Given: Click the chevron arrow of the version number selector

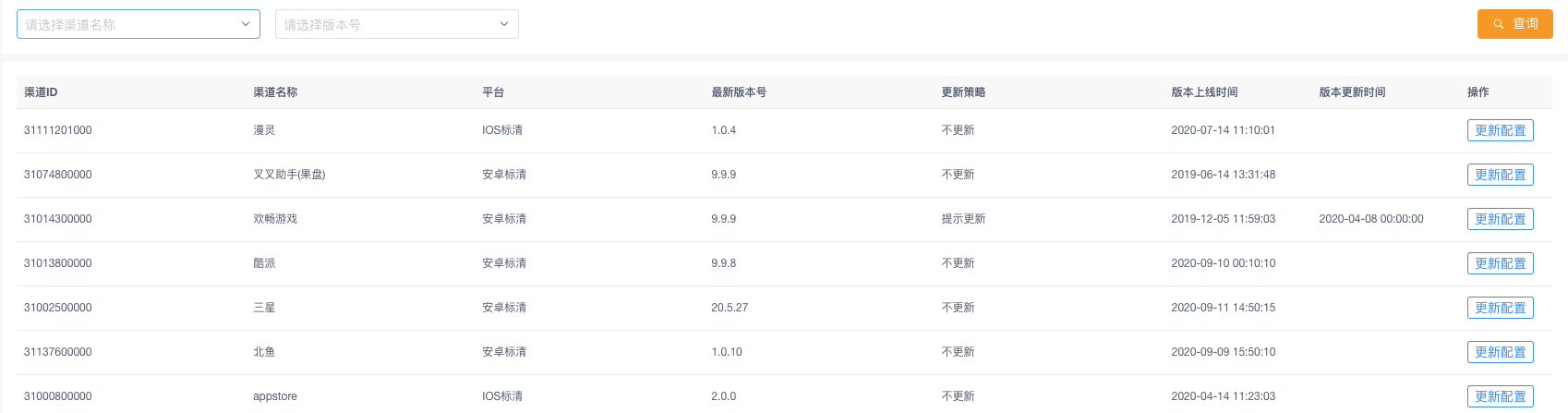Looking at the screenshot, I should 504,24.
